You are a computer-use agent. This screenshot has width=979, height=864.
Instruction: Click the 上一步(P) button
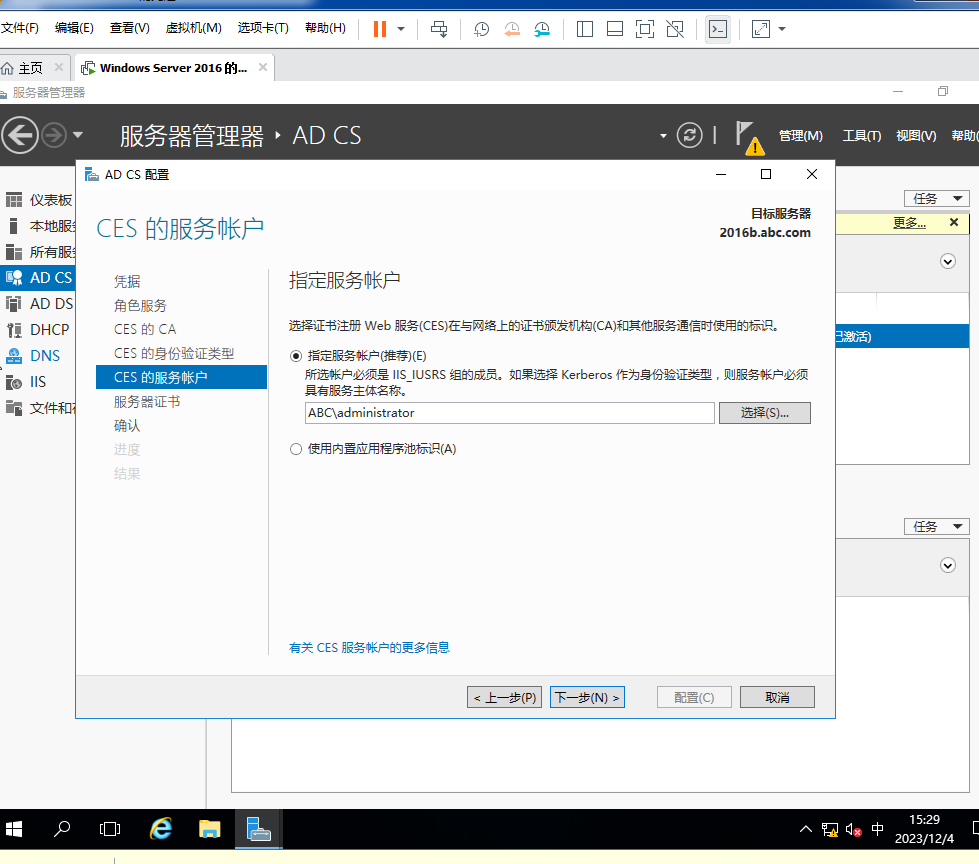[x=504, y=697]
